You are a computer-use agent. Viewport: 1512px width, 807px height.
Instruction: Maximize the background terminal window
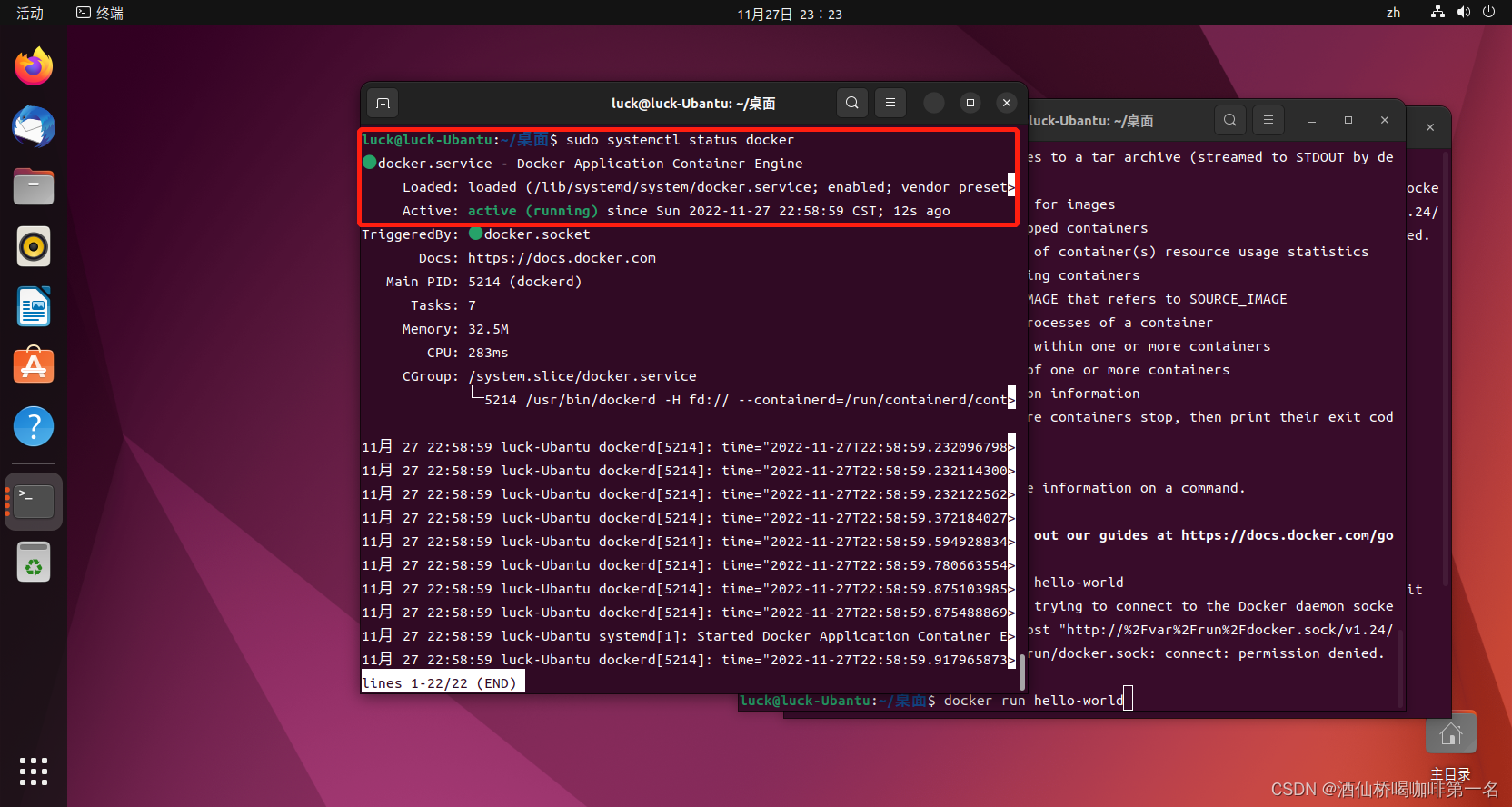(x=1348, y=121)
